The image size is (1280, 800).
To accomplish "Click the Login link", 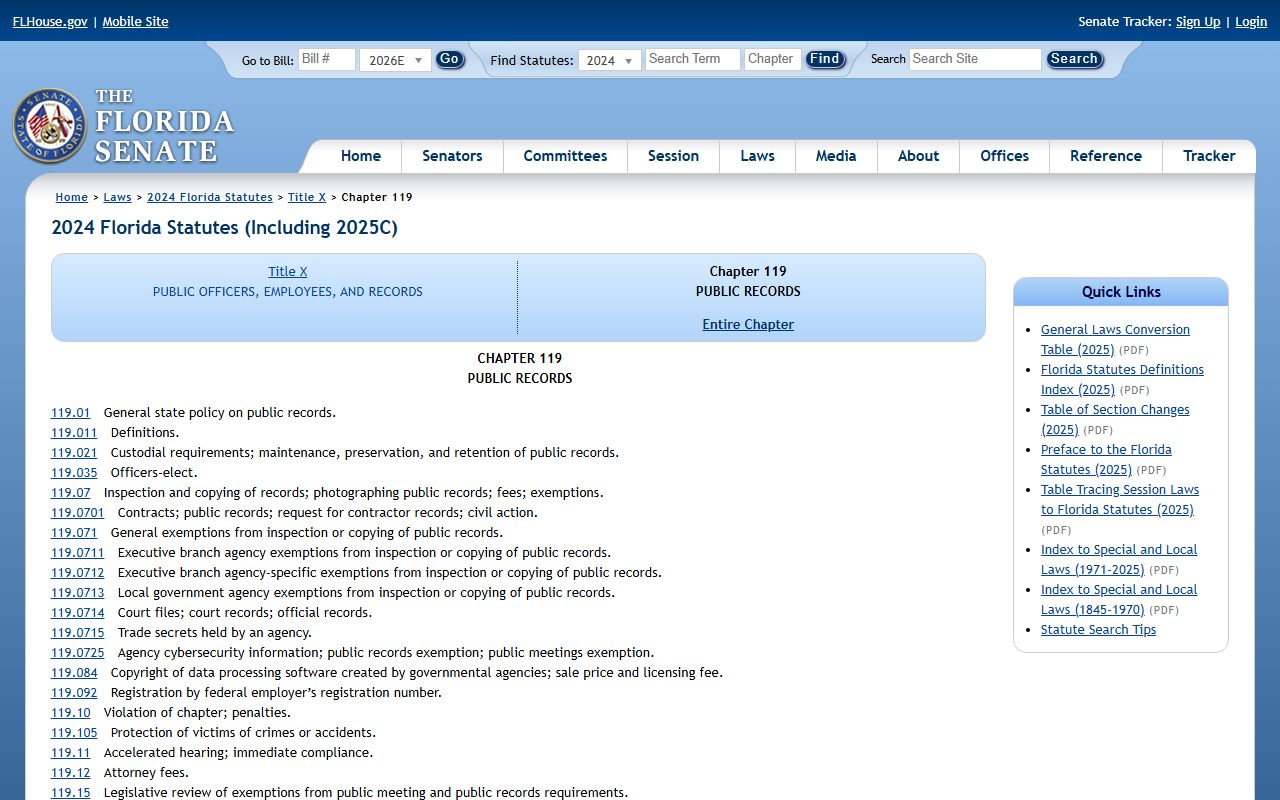I will pyautogui.click(x=1251, y=21).
